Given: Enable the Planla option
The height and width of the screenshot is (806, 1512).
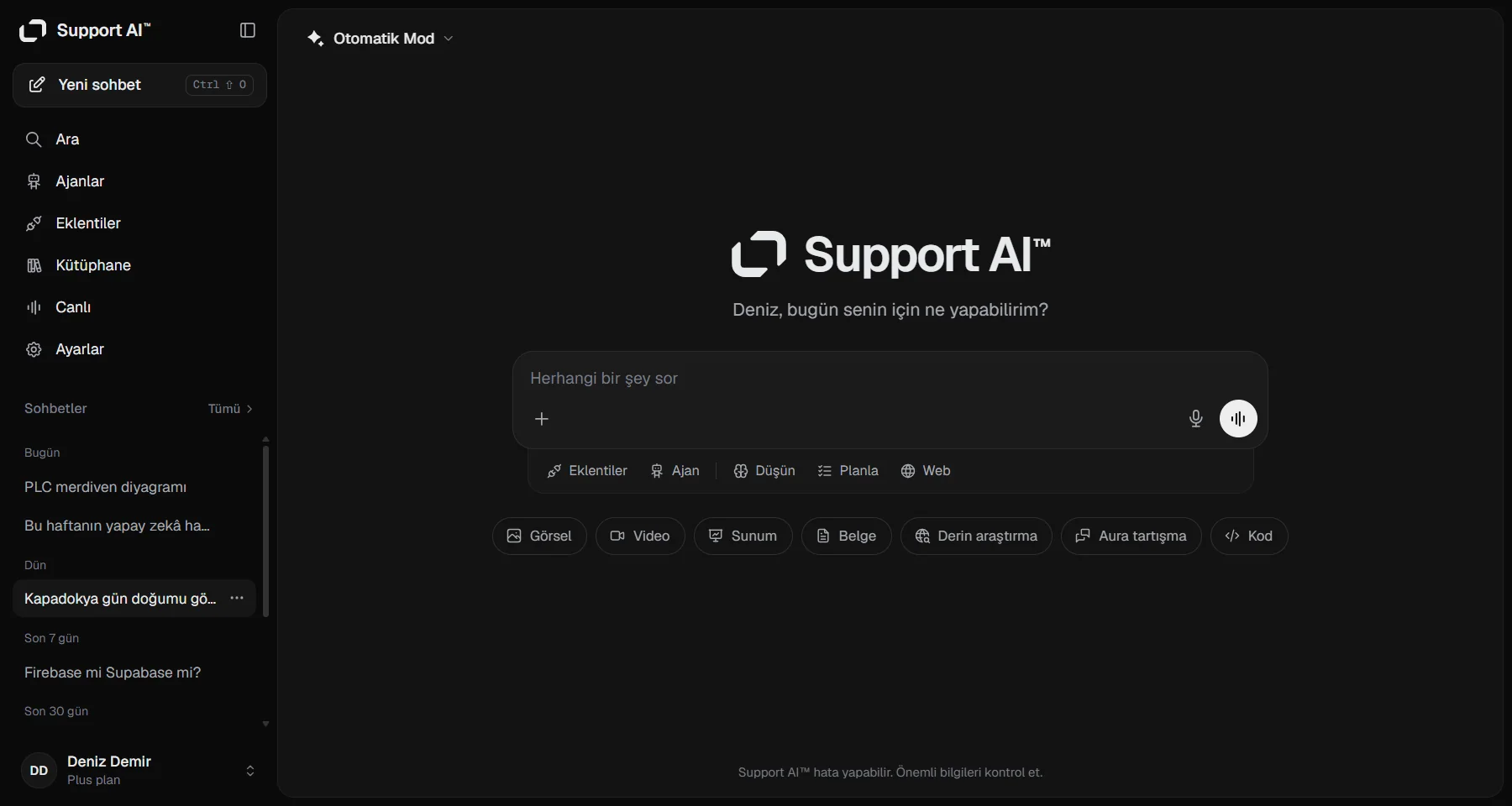Looking at the screenshot, I should click(x=848, y=471).
